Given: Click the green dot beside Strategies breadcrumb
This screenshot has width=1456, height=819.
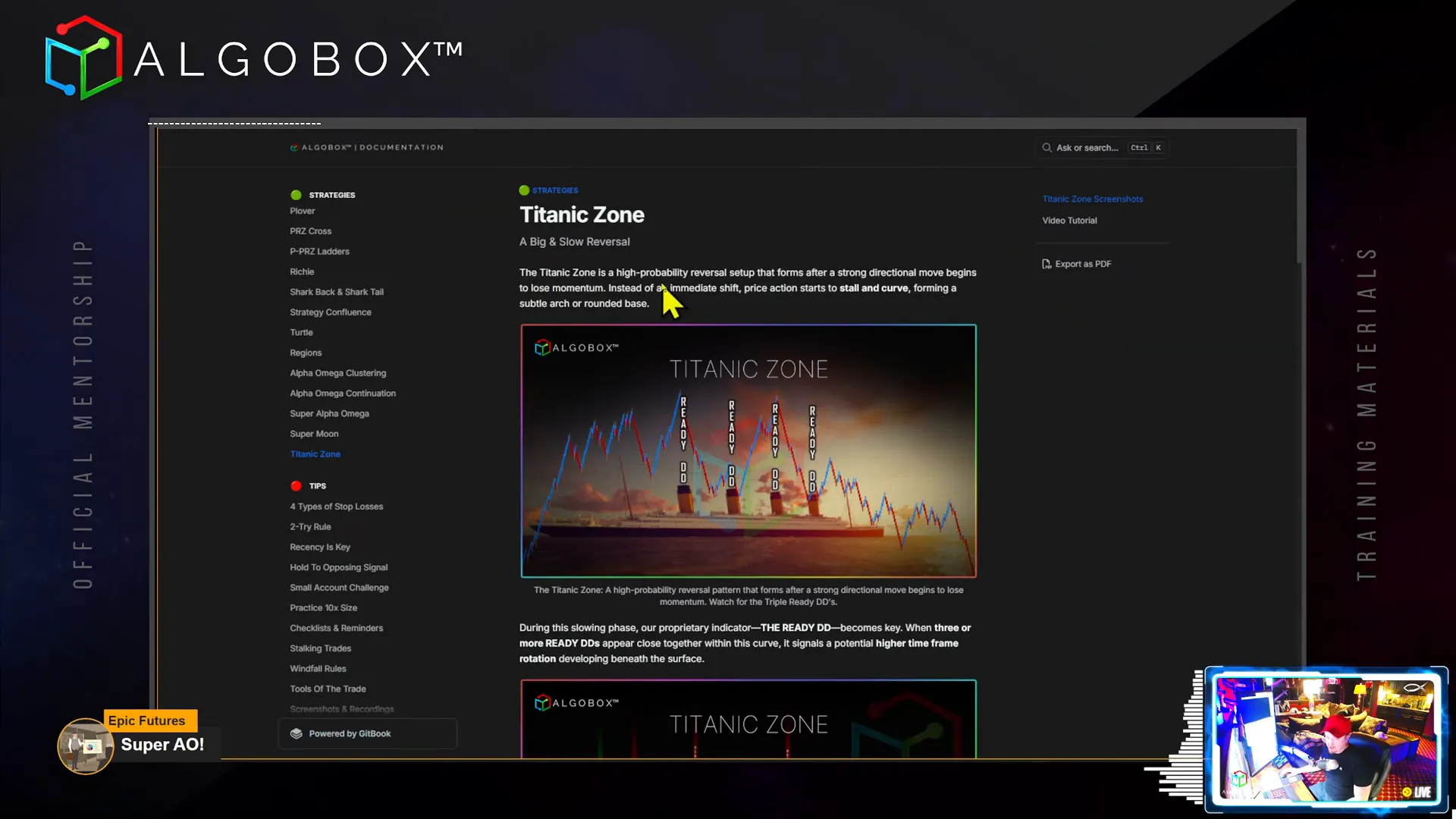Looking at the screenshot, I should pos(524,190).
